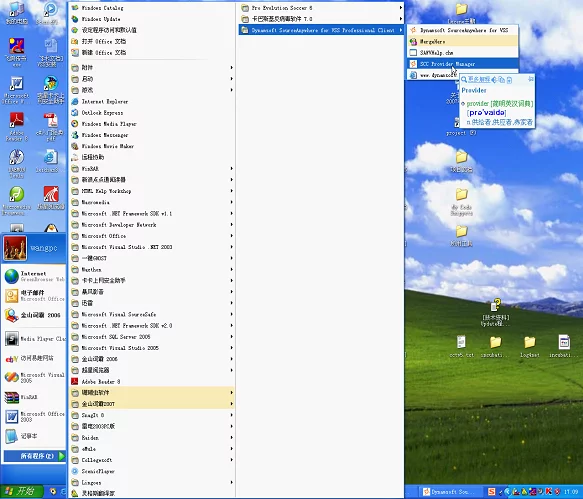
Task: Click the e-mail Microsoft Office icon in Start menu
Action: (x=12, y=296)
